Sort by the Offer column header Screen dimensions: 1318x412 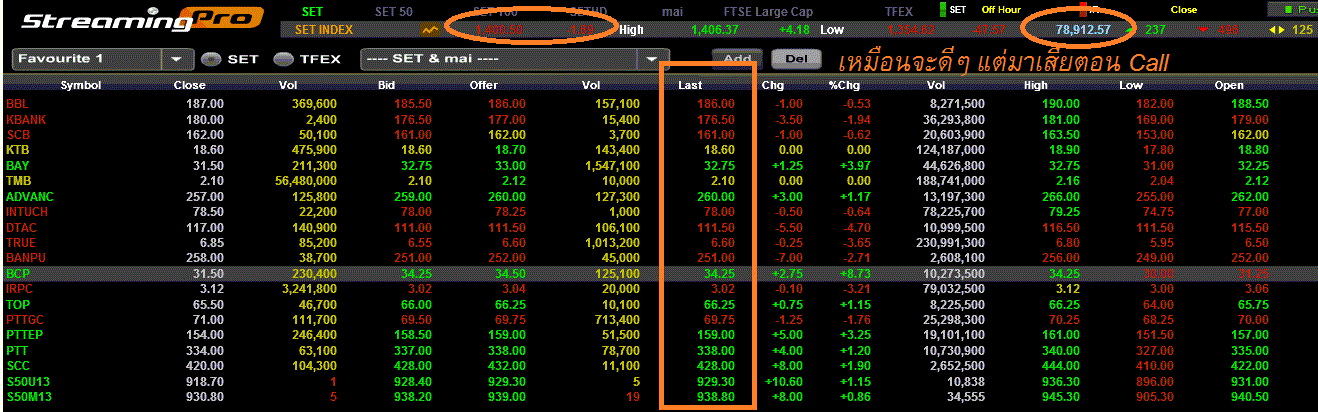(x=484, y=85)
